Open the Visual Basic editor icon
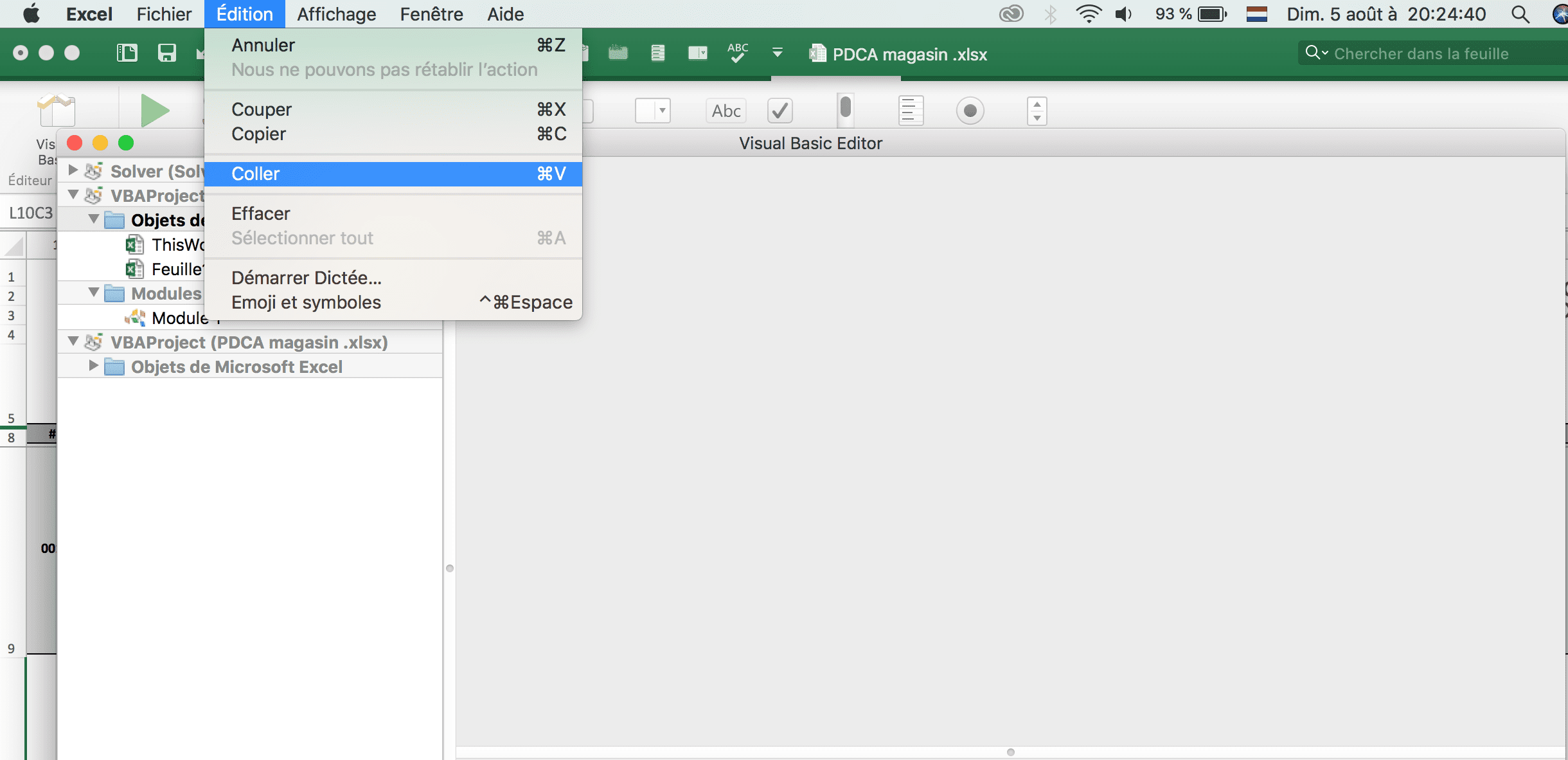Viewport: 1568px width, 760px height. coord(57,111)
